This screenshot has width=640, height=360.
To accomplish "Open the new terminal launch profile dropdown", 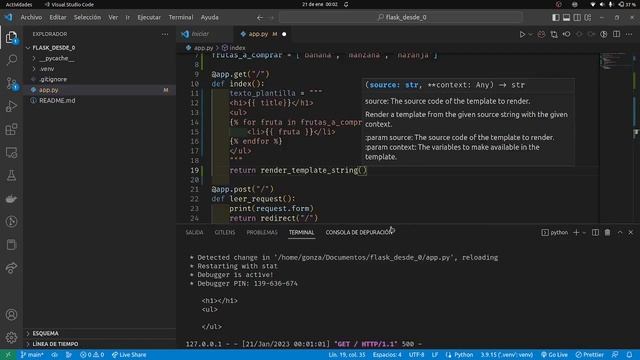I will (584, 232).
